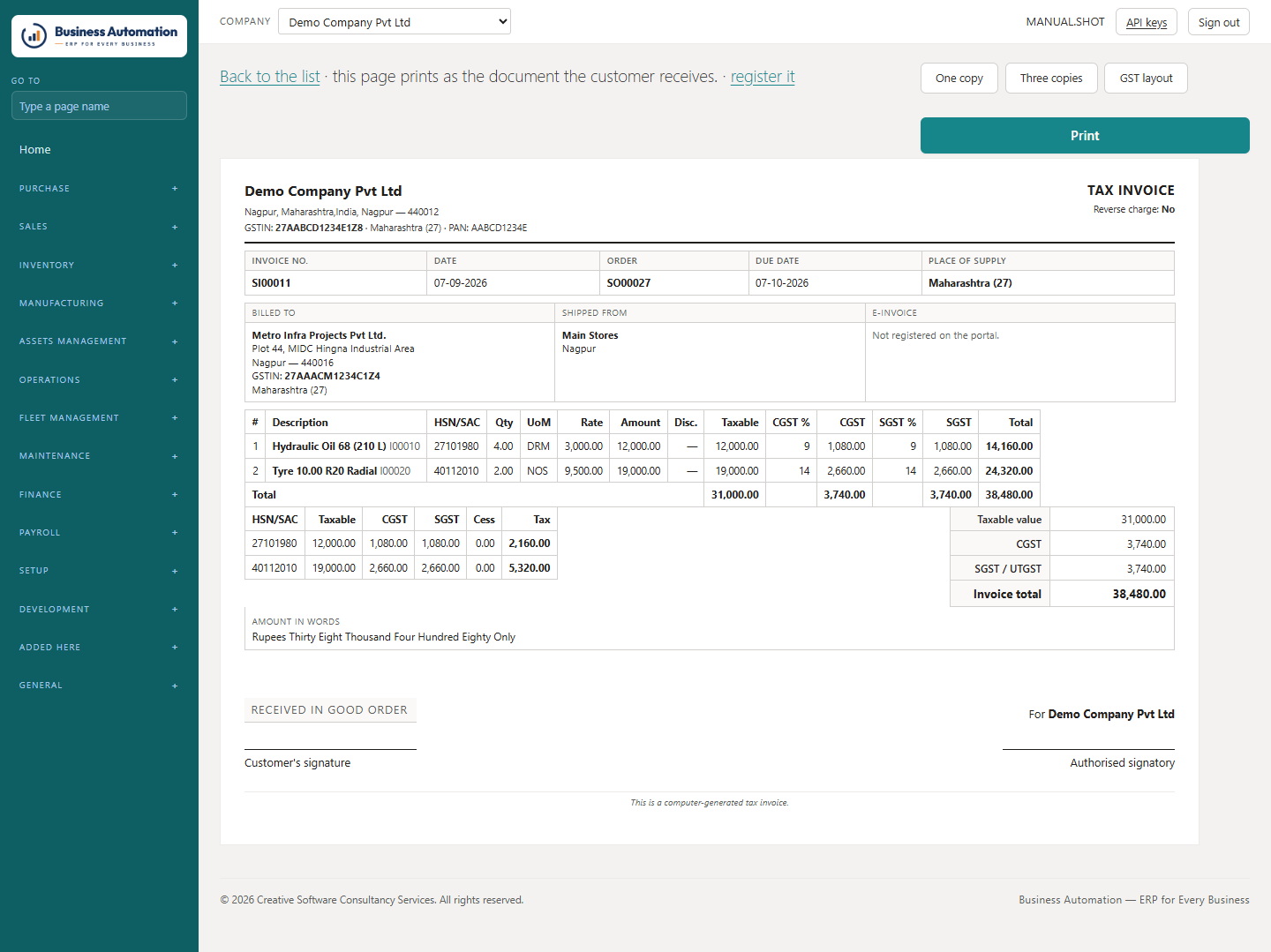Image resolution: width=1271 pixels, height=952 pixels.
Task: Expand the Manufacturing menu plus icon
Action: click(x=175, y=304)
